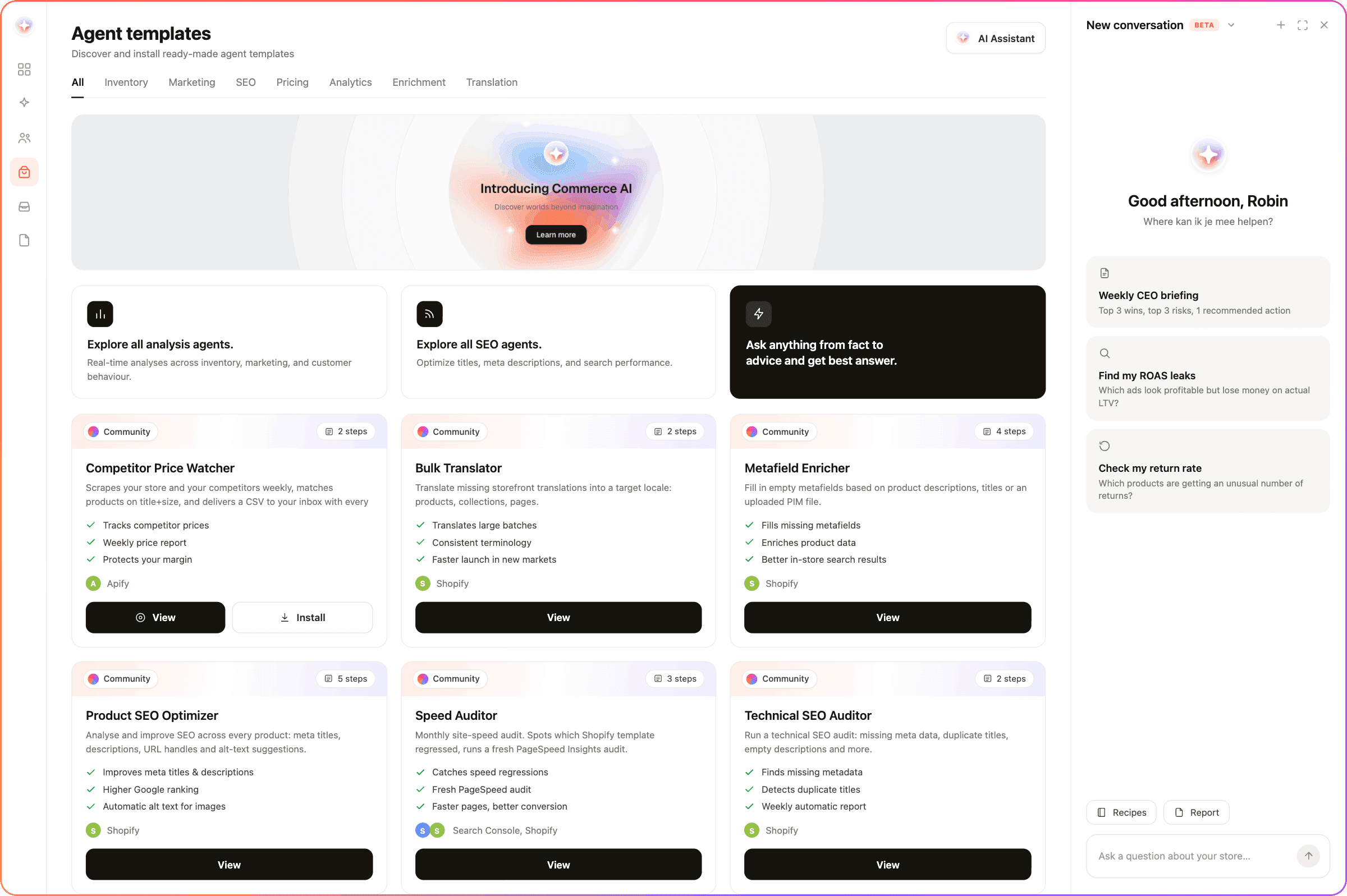The height and width of the screenshot is (896, 1347).
Task: Click 'Faster pages, better conversion' text
Action: (x=499, y=806)
